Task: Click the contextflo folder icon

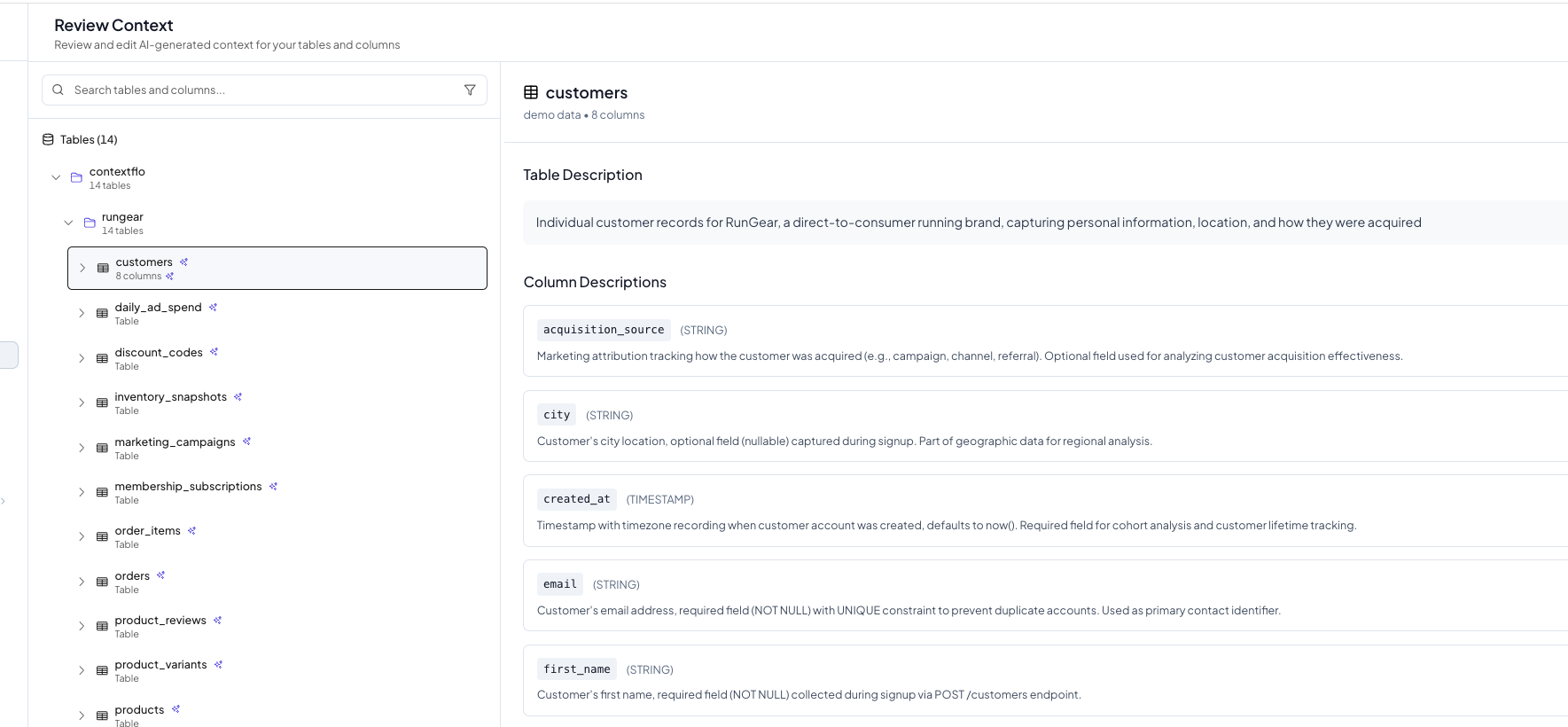Action: (76, 177)
